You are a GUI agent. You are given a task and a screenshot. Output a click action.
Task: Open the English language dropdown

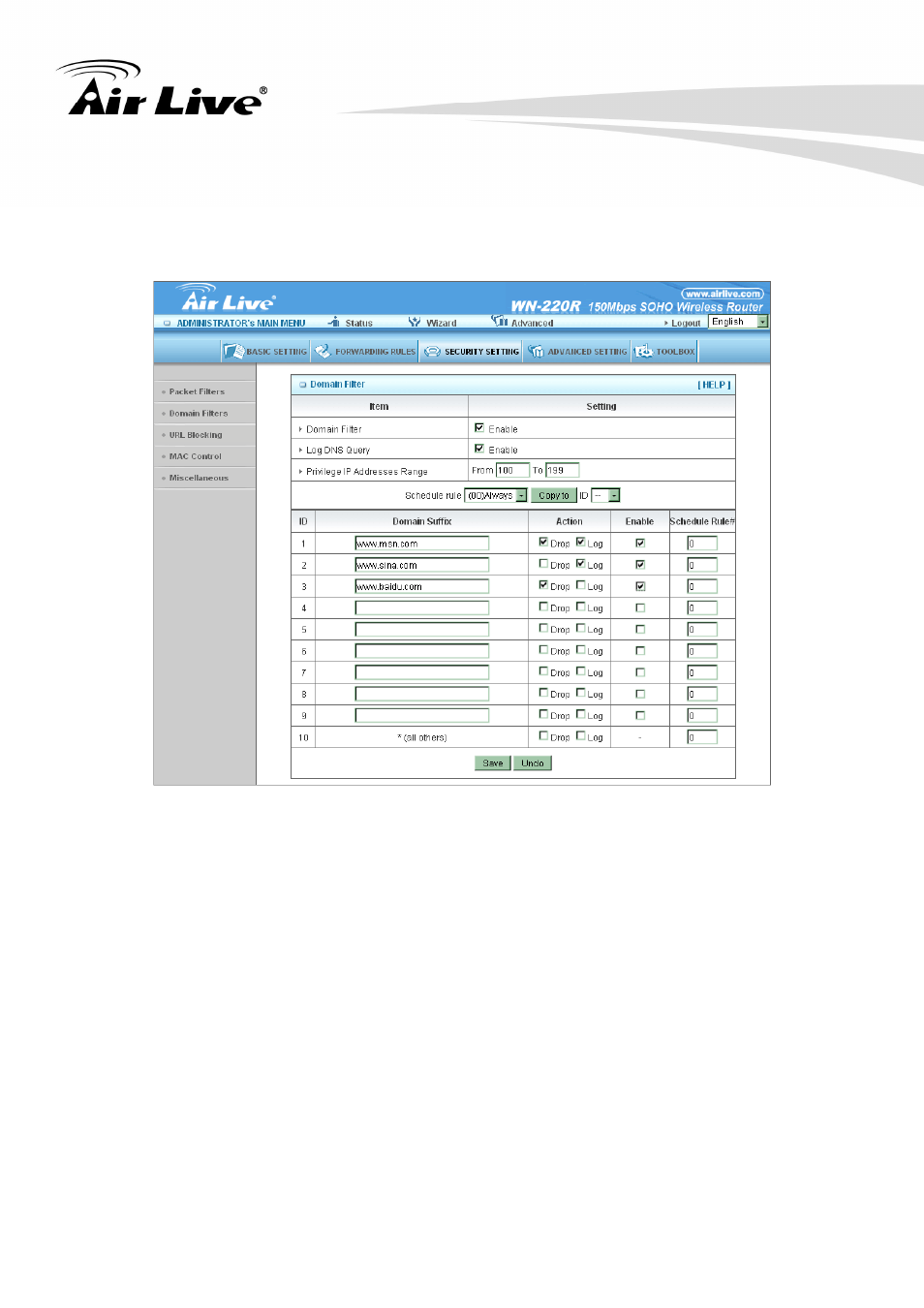738,322
